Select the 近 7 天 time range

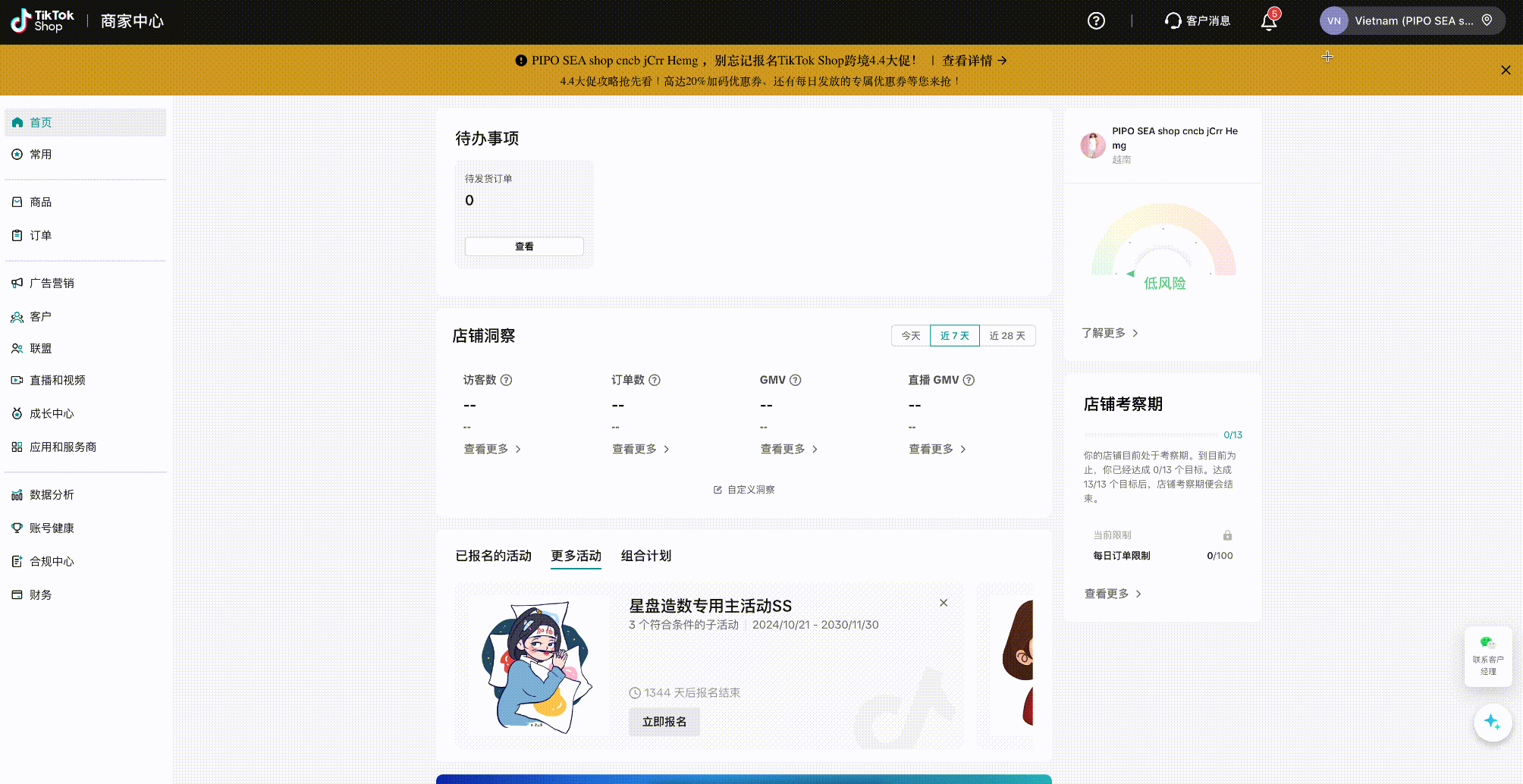(x=954, y=336)
